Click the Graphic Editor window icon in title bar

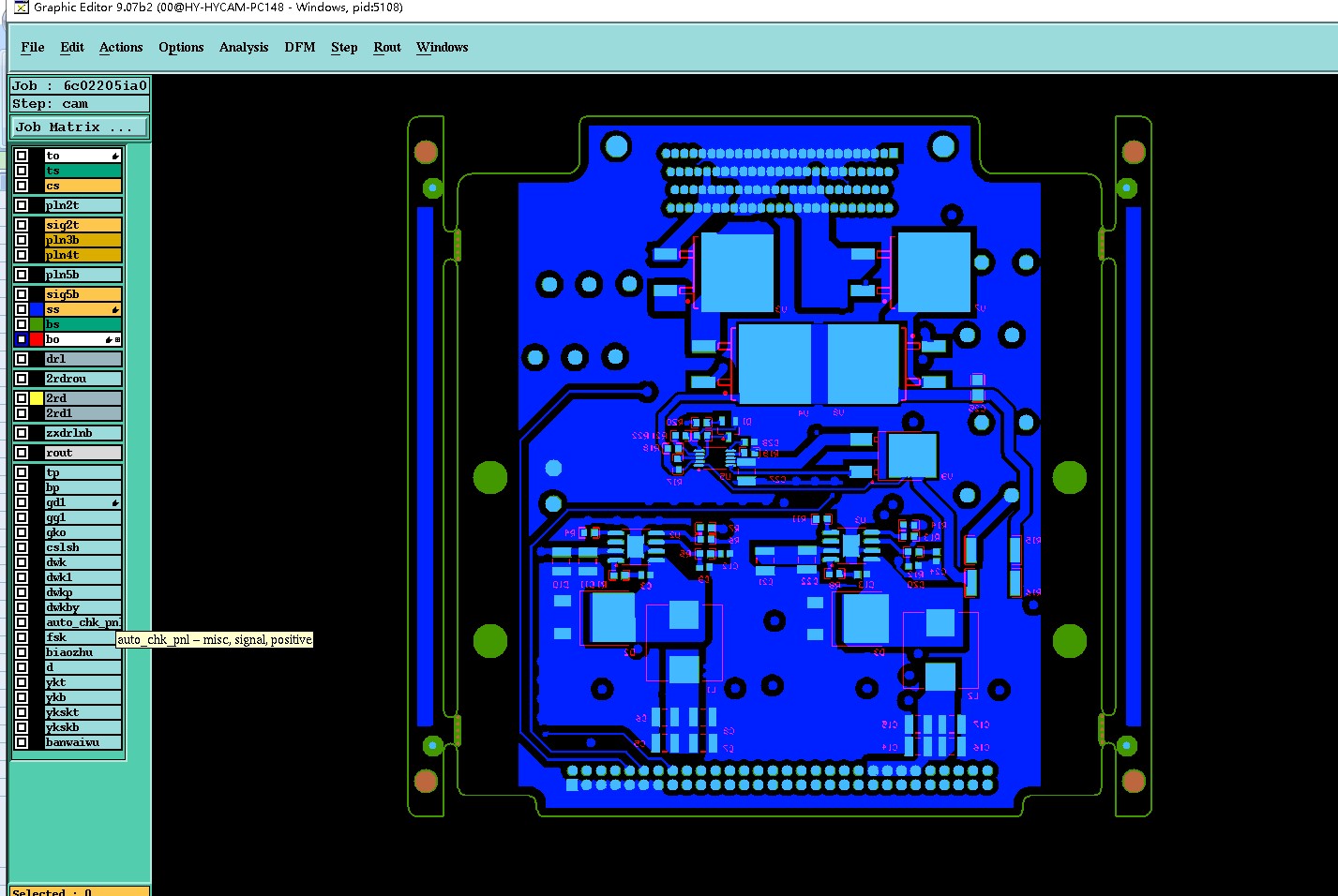tap(22, 7)
